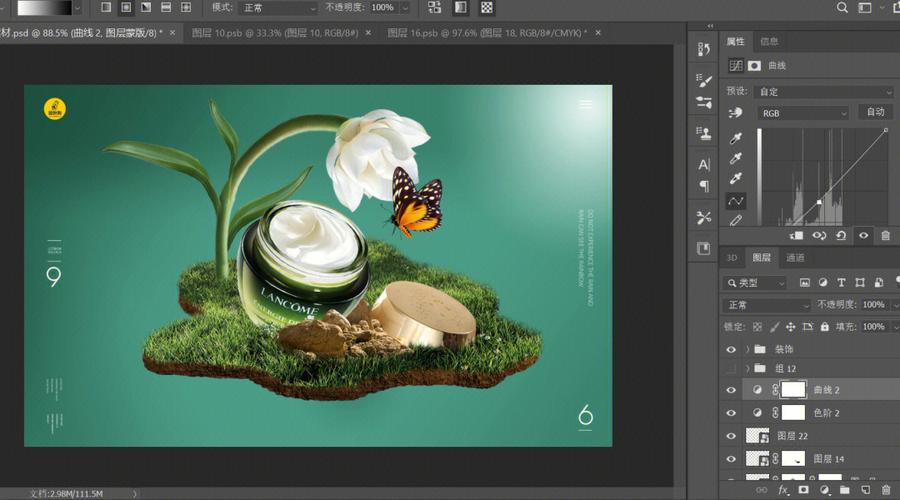Open the layer filter 类型 dropdown

(754, 282)
